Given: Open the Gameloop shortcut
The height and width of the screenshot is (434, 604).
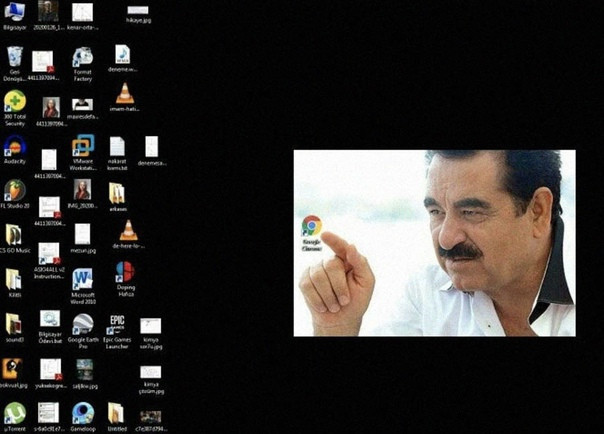Looking at the screenshot, I should point(82,412).
